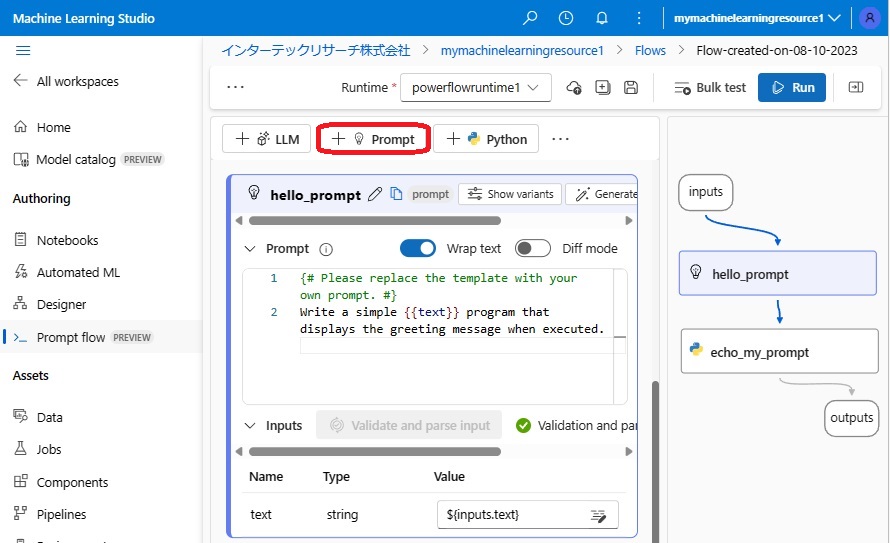Open the Runtime dropdown powerflowruntime1

tap(476, 87)
